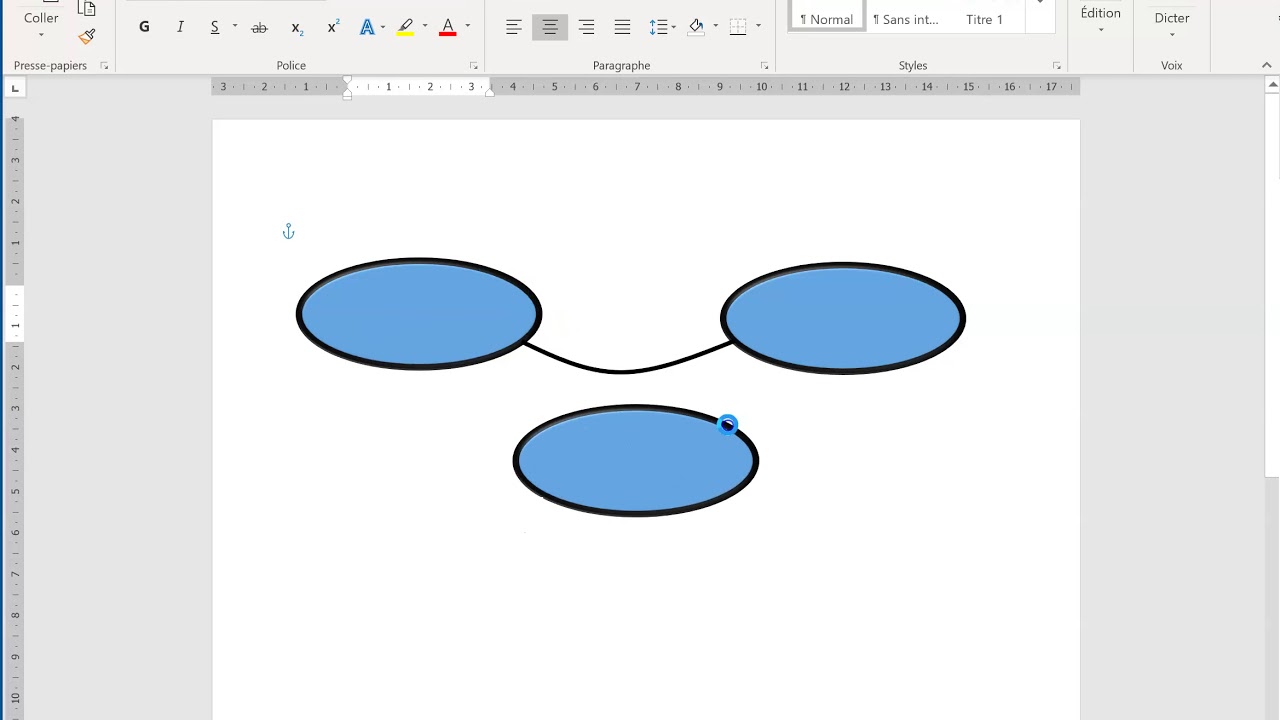
Task: Click the shading paint bucket icon
Action: point(697,27)
